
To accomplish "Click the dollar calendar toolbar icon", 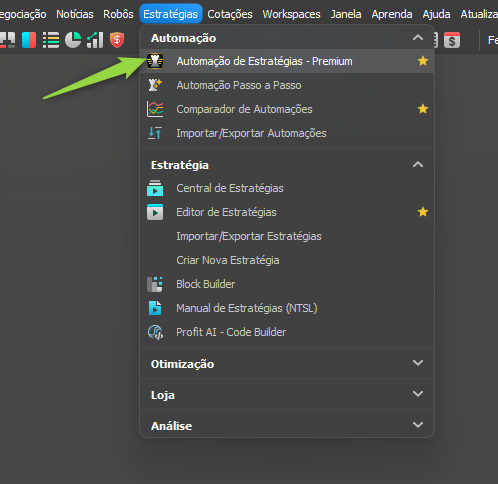I will click(452, 40).
